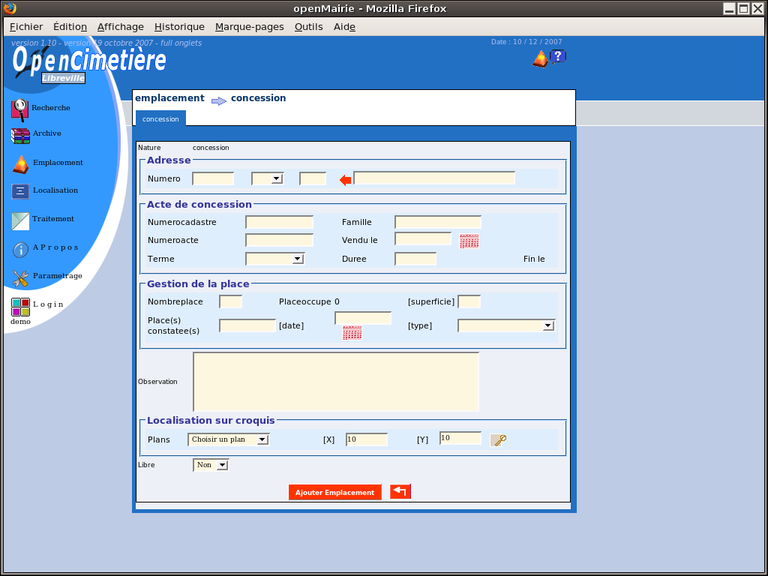Open Emplacement via the cone icon

coord(20,164)
